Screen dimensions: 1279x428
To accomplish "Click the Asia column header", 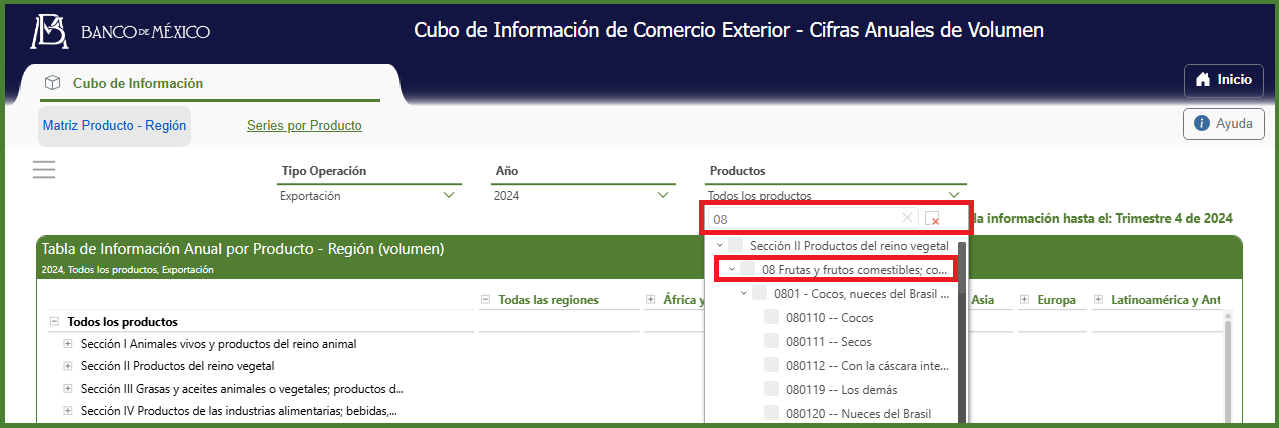I will pyautogui.click(x=982, y=299).
